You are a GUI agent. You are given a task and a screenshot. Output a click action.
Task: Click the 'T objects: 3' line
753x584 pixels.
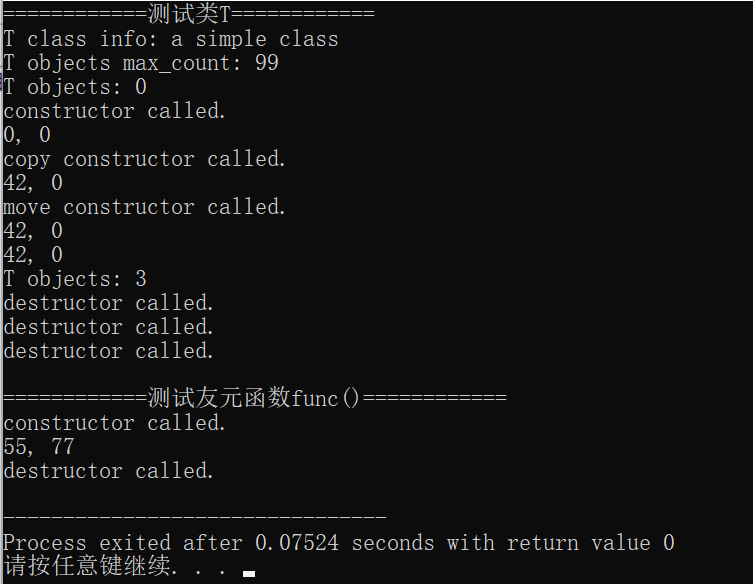coord(75,279)
